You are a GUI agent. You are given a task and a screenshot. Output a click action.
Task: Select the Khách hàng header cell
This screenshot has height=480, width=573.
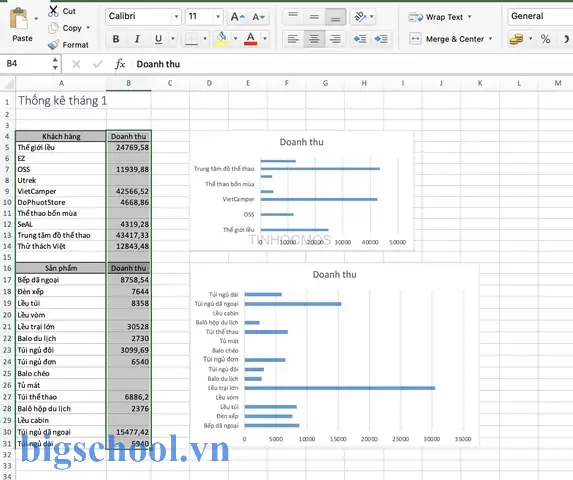(x=61, y=136)
